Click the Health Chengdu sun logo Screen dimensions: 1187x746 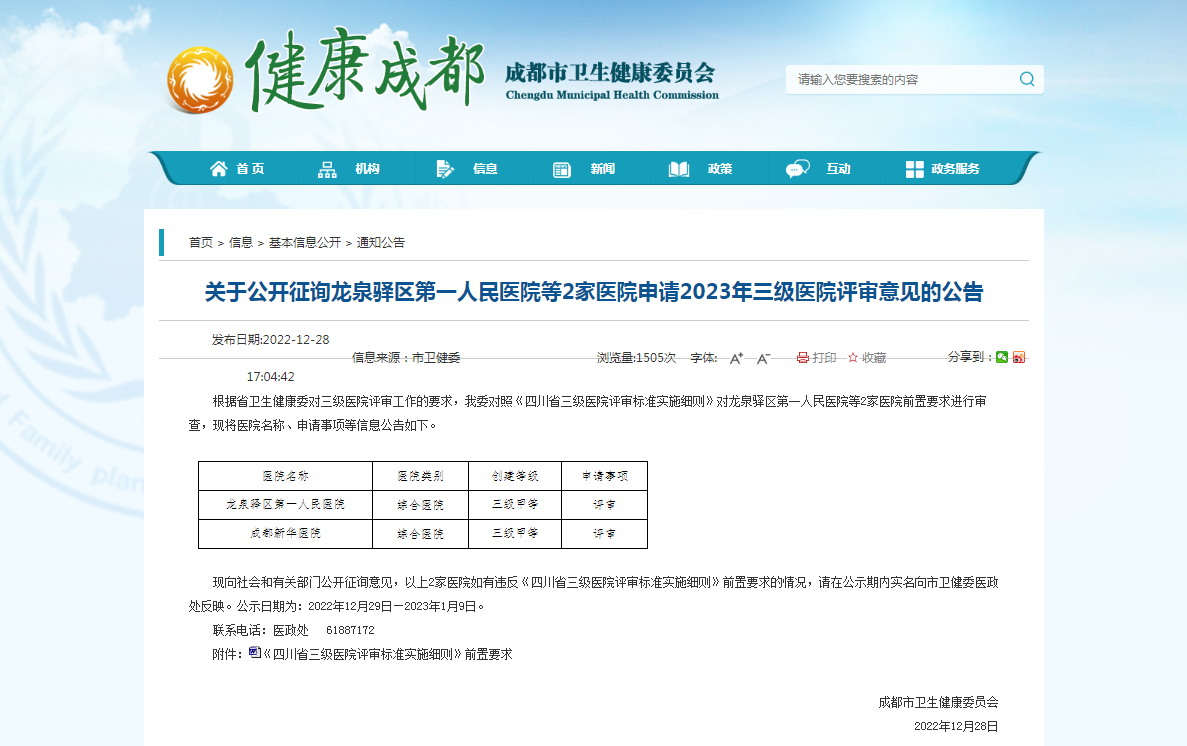click(x=200, y=79)
